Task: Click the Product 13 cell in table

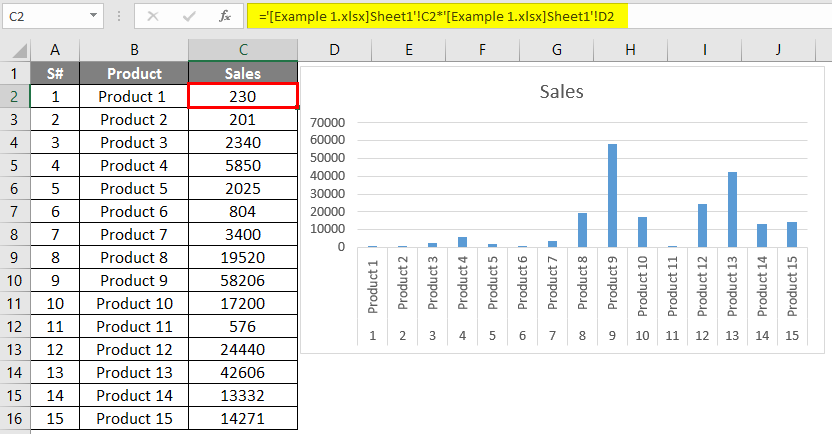Action: 134,372
